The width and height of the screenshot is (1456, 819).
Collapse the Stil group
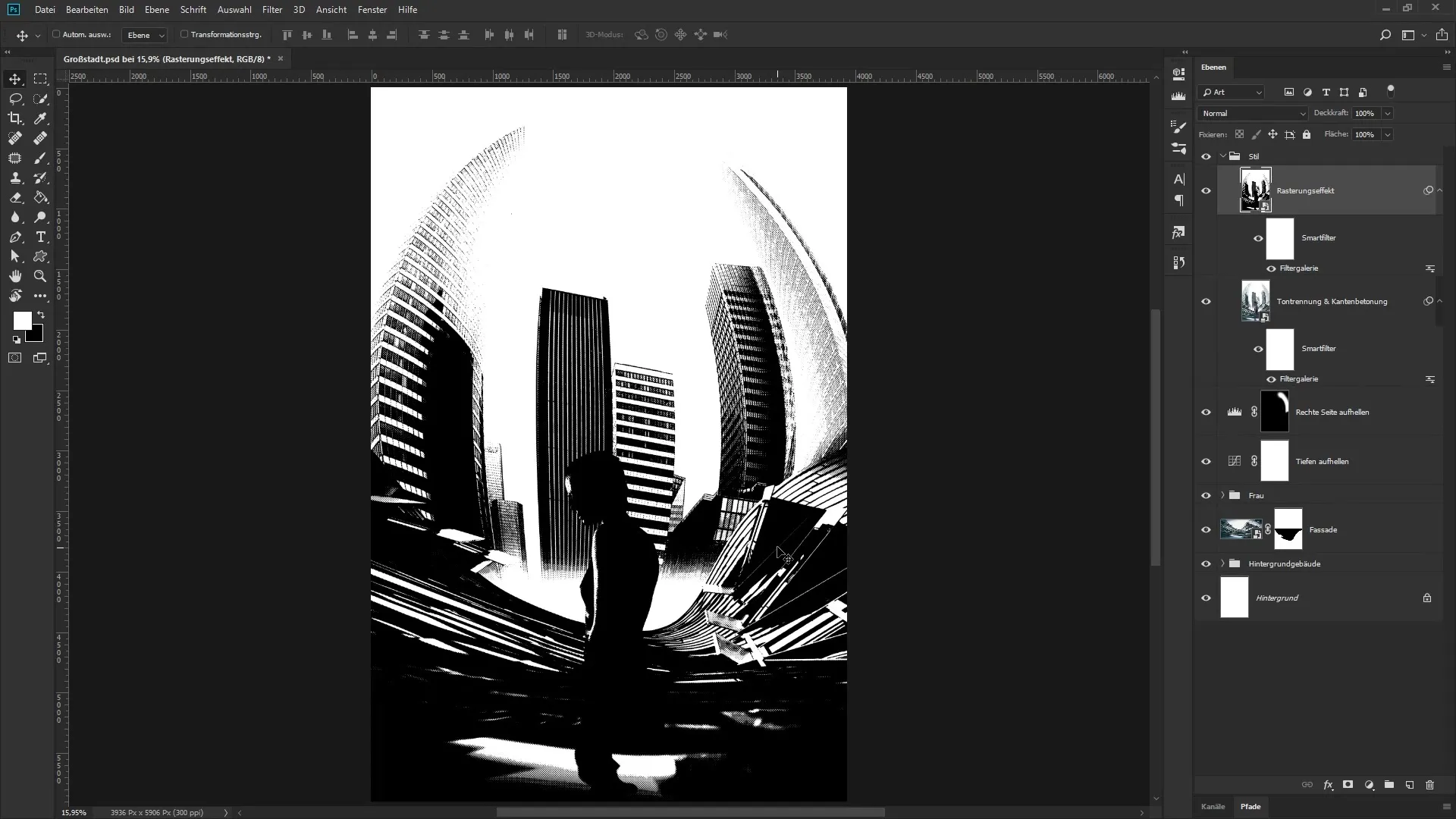(x=1222, y=156)
